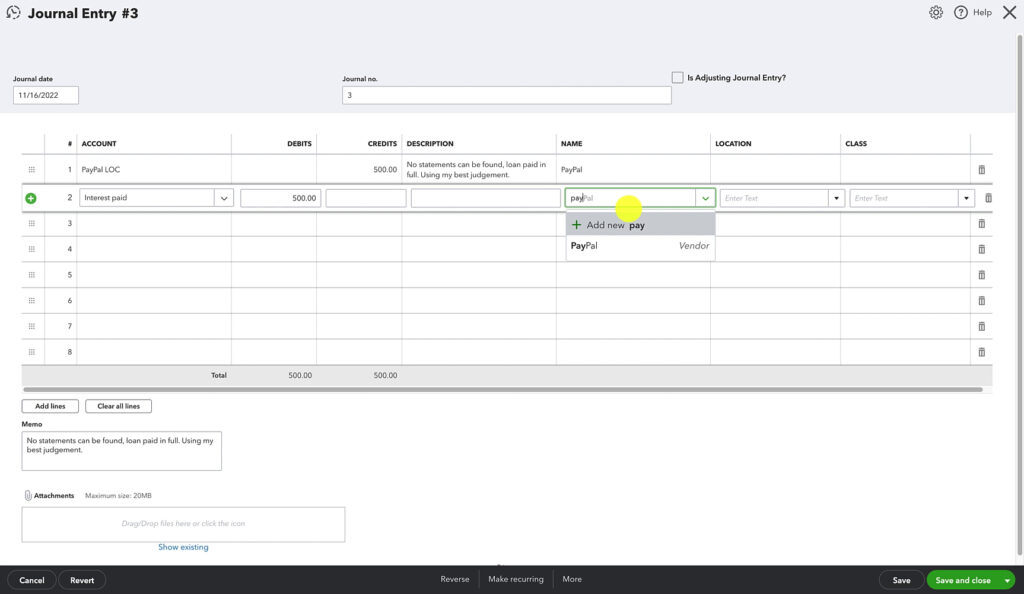The width and height of the screenshot is (1024, 594).
Task: Click the drag handle on line 3
Action: (31, 223)
